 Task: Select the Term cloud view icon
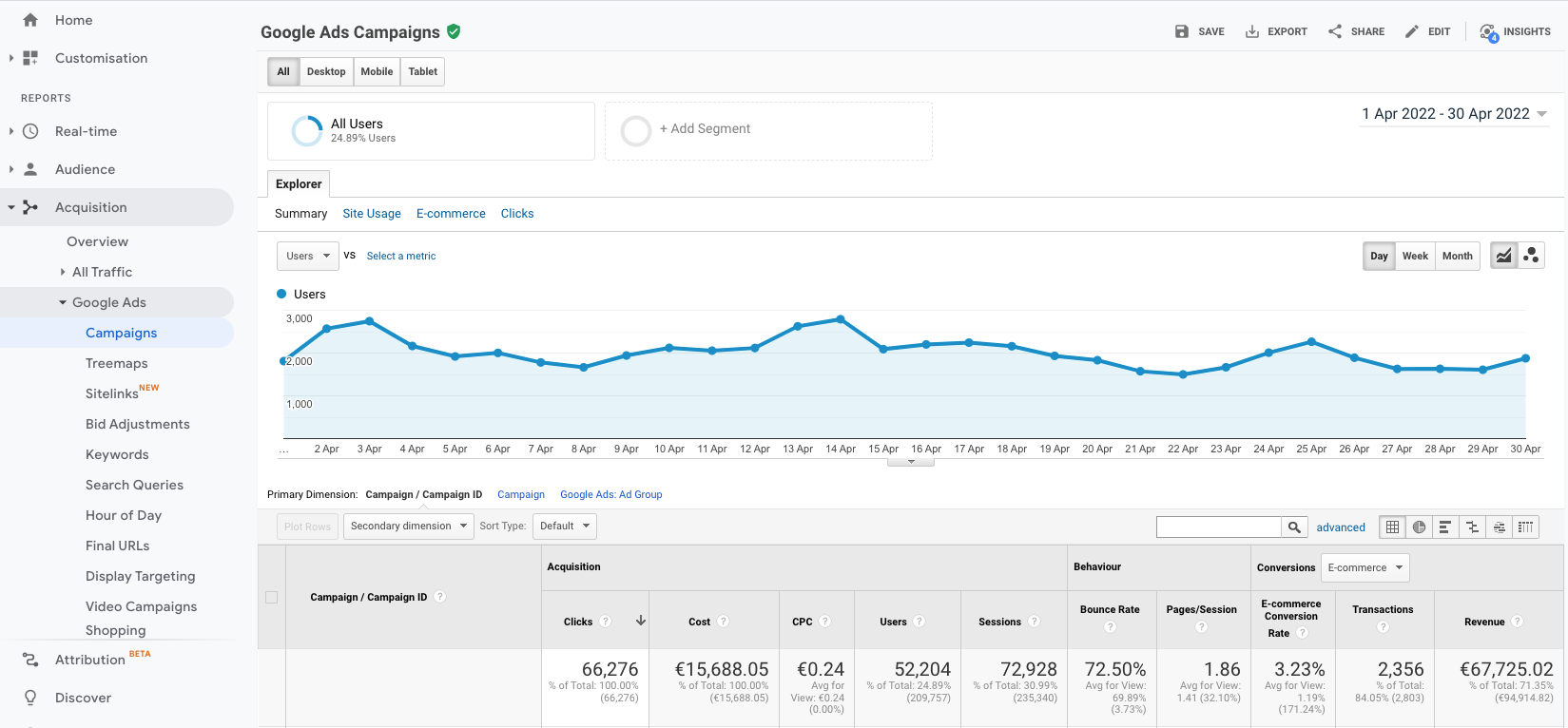(x=1499, y=527)
